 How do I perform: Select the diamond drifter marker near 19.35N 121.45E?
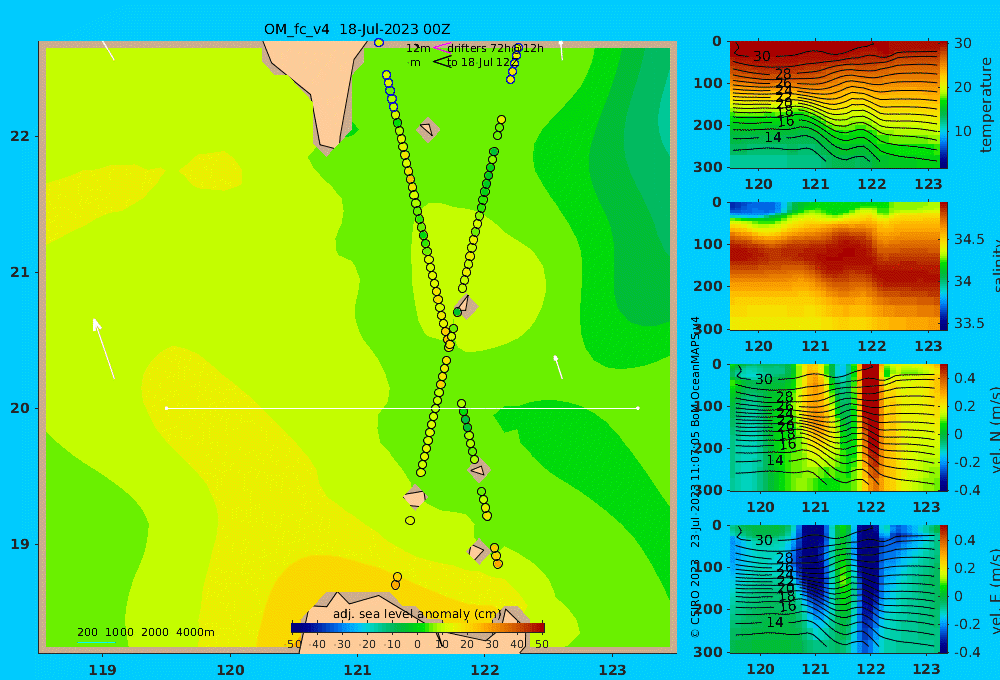click(x=415, y=497)
